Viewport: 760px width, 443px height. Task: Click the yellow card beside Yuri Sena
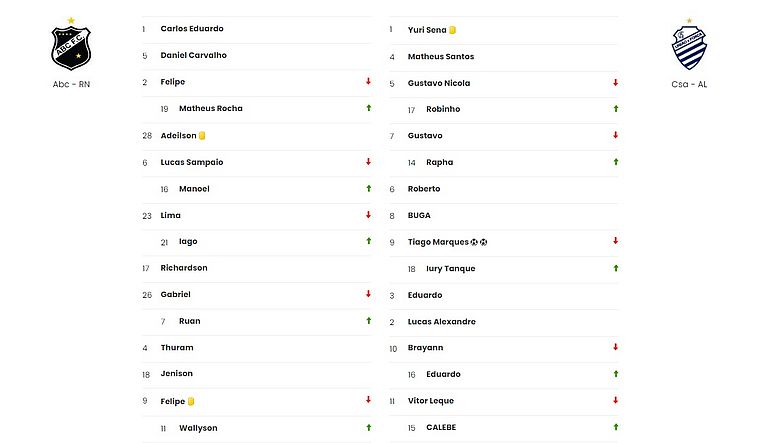(x=453, y=30)
